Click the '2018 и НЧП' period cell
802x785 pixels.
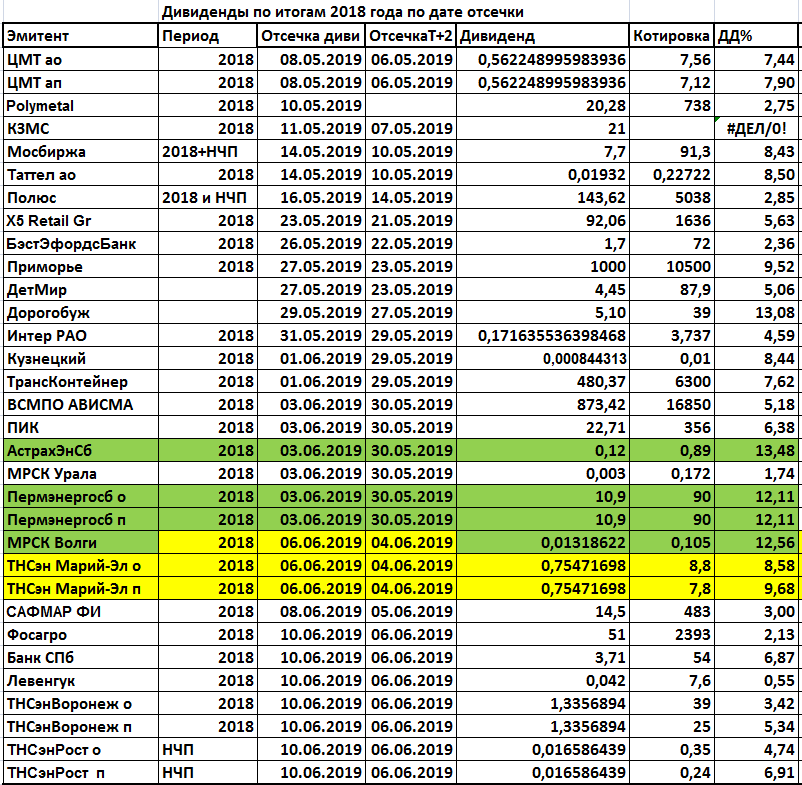[207, 197]
